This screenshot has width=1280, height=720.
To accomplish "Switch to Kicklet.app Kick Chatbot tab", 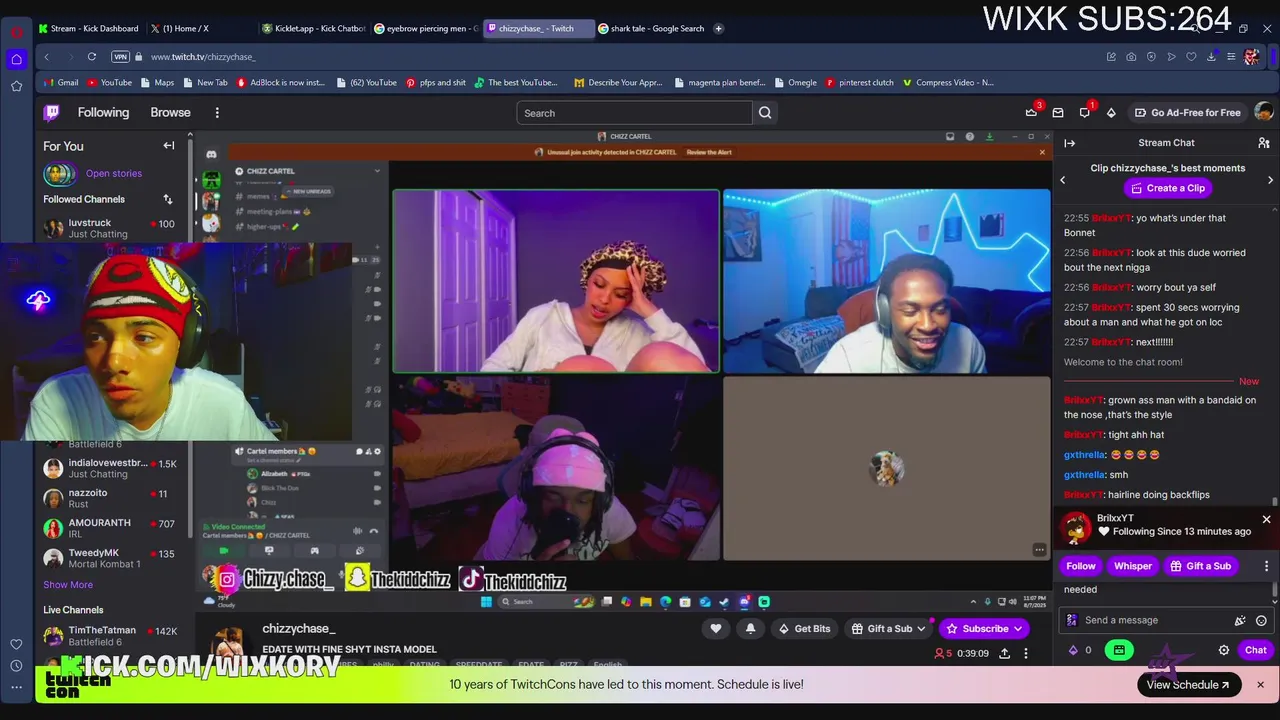I will tap(314, 28).
